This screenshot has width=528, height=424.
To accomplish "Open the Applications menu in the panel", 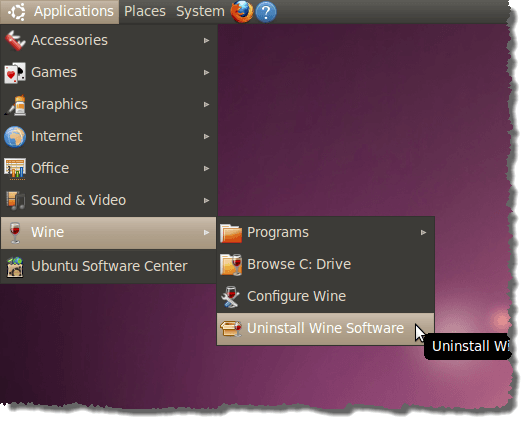I will [x=60, y=12].
